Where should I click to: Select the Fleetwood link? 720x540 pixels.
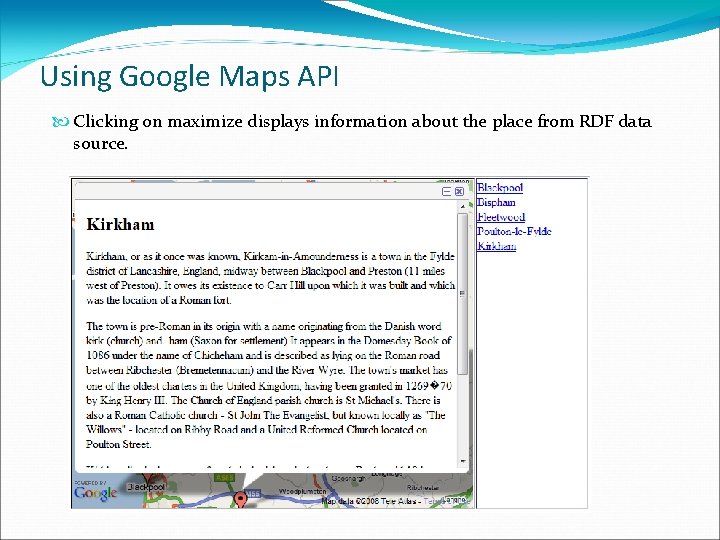(x=501, y=217)
